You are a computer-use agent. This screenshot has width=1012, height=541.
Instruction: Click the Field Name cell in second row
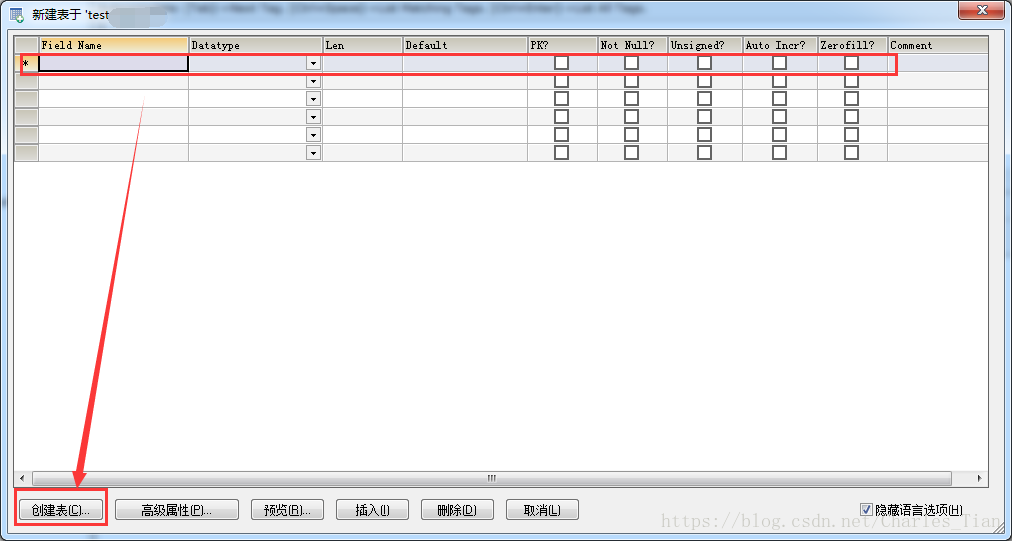click(114, 81)
